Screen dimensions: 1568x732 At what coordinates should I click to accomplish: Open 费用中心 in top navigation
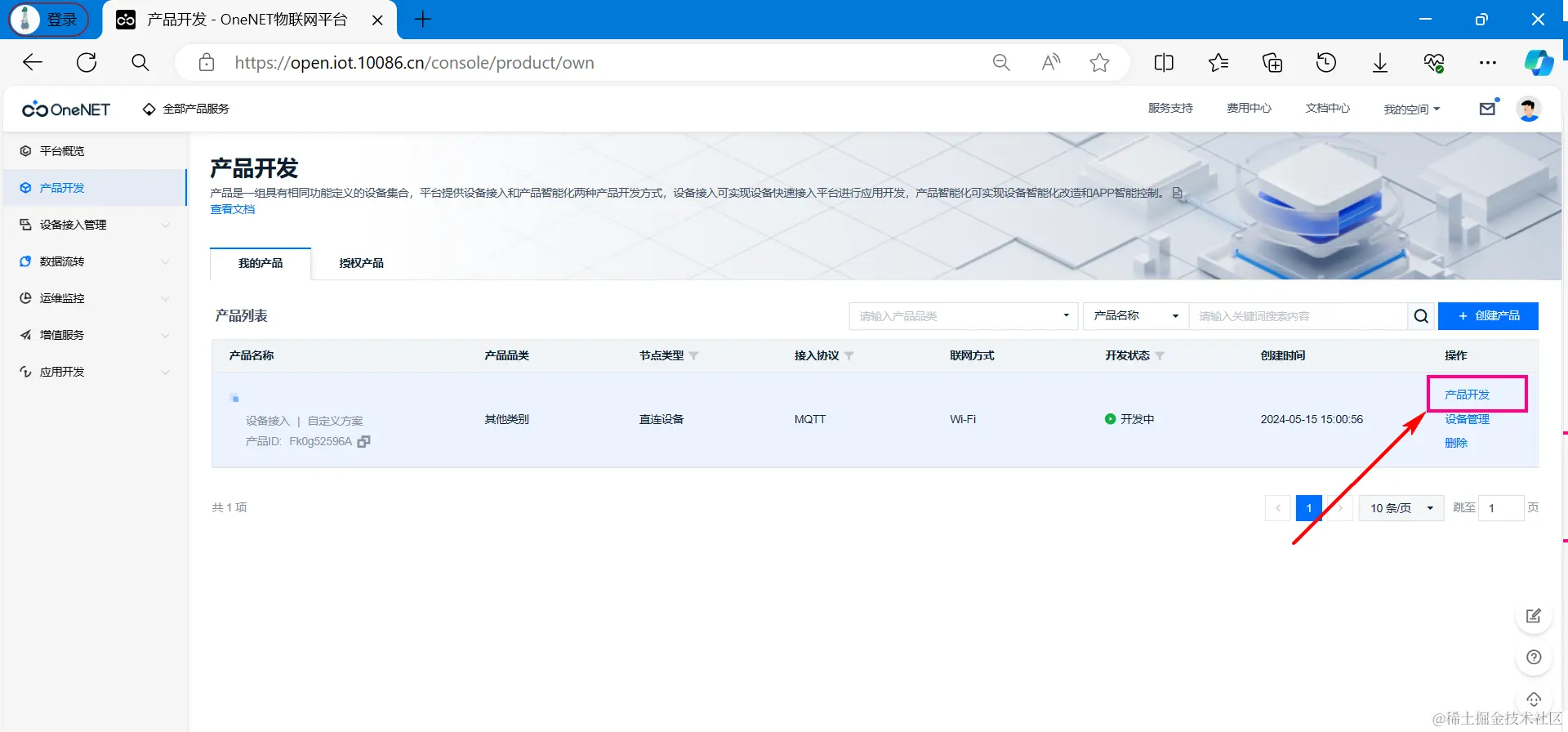tap(1249, 108)
